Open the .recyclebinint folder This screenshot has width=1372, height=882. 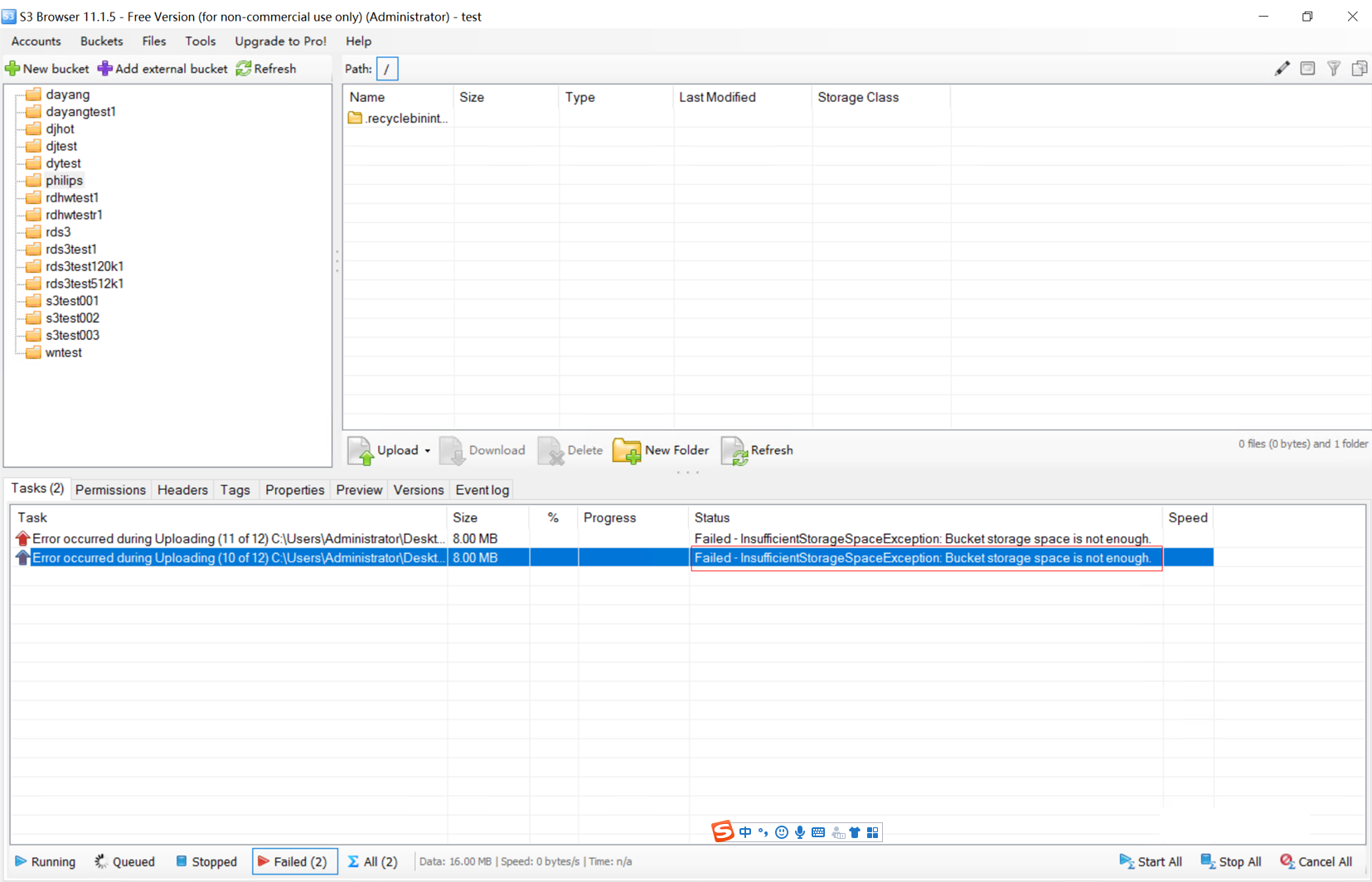(398, 119)
